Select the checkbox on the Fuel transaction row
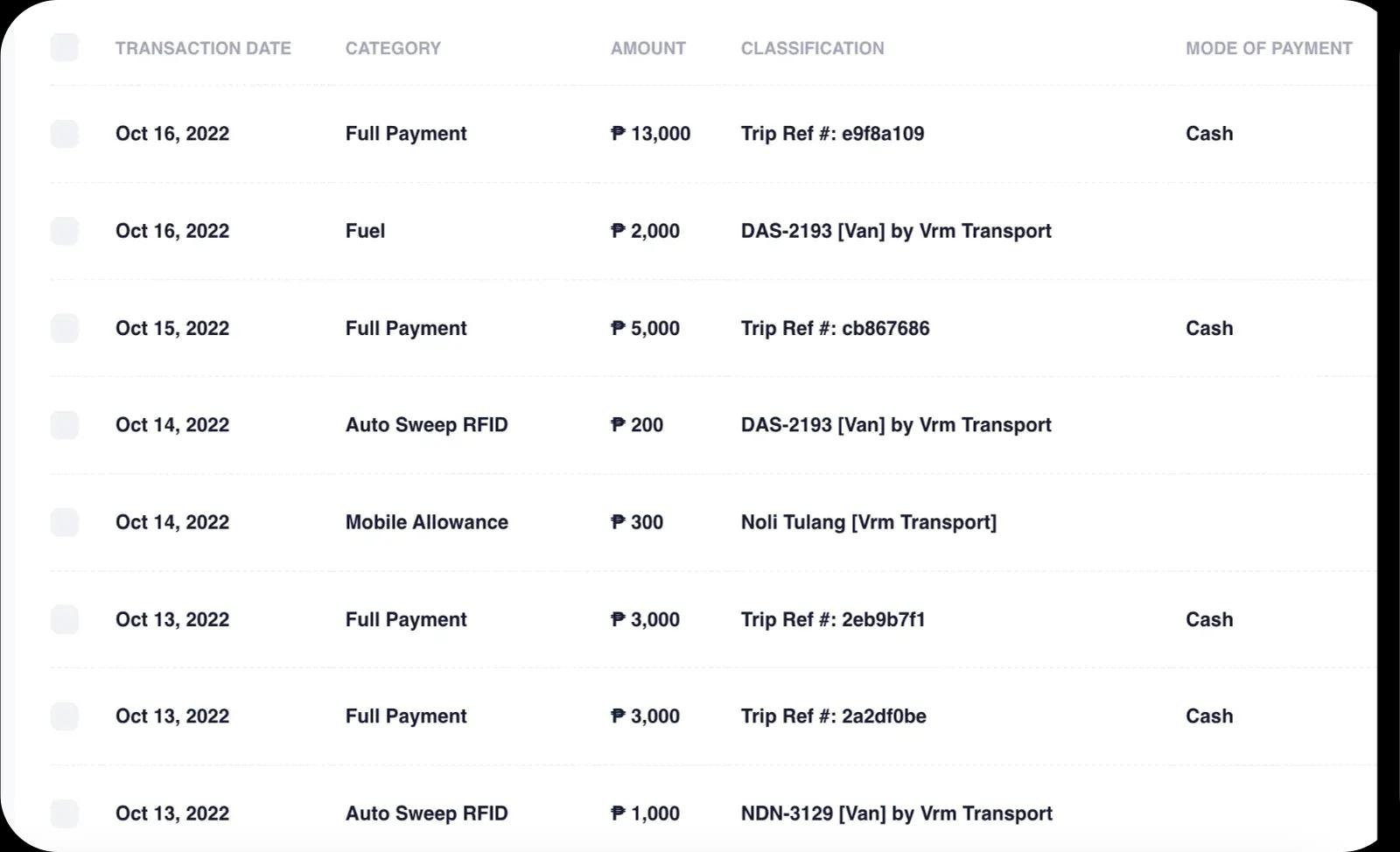The image size is (1400, 852). pyautogui.click(x=65, y=231)
